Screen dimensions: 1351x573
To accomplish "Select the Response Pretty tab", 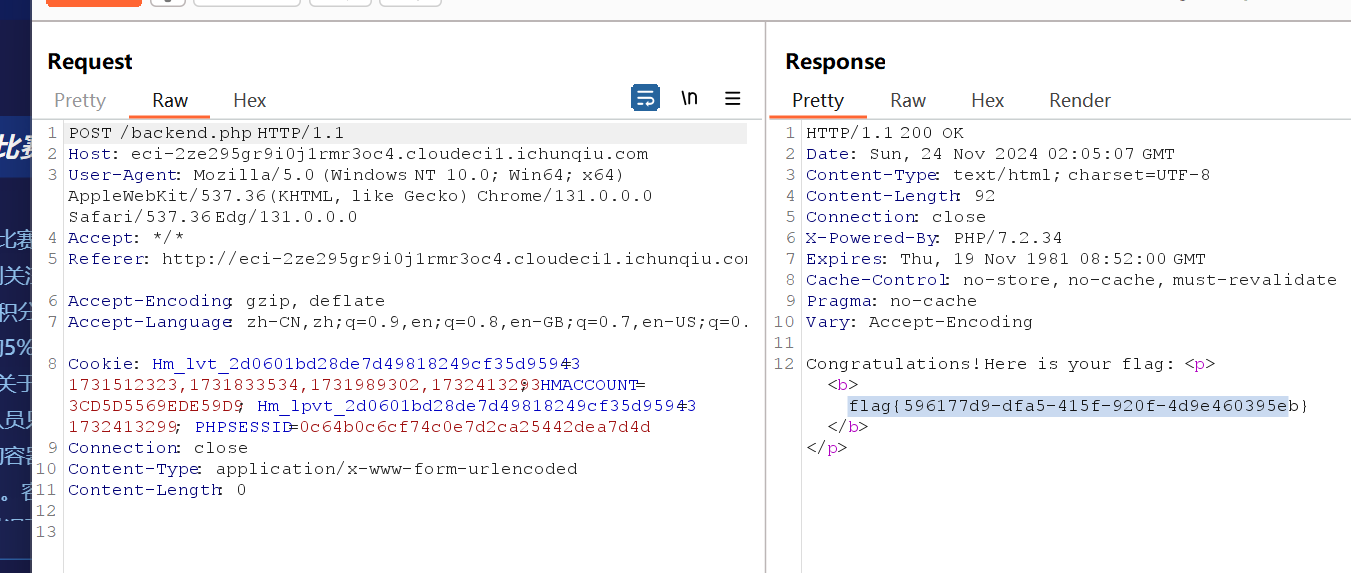I will coord(818,100).
